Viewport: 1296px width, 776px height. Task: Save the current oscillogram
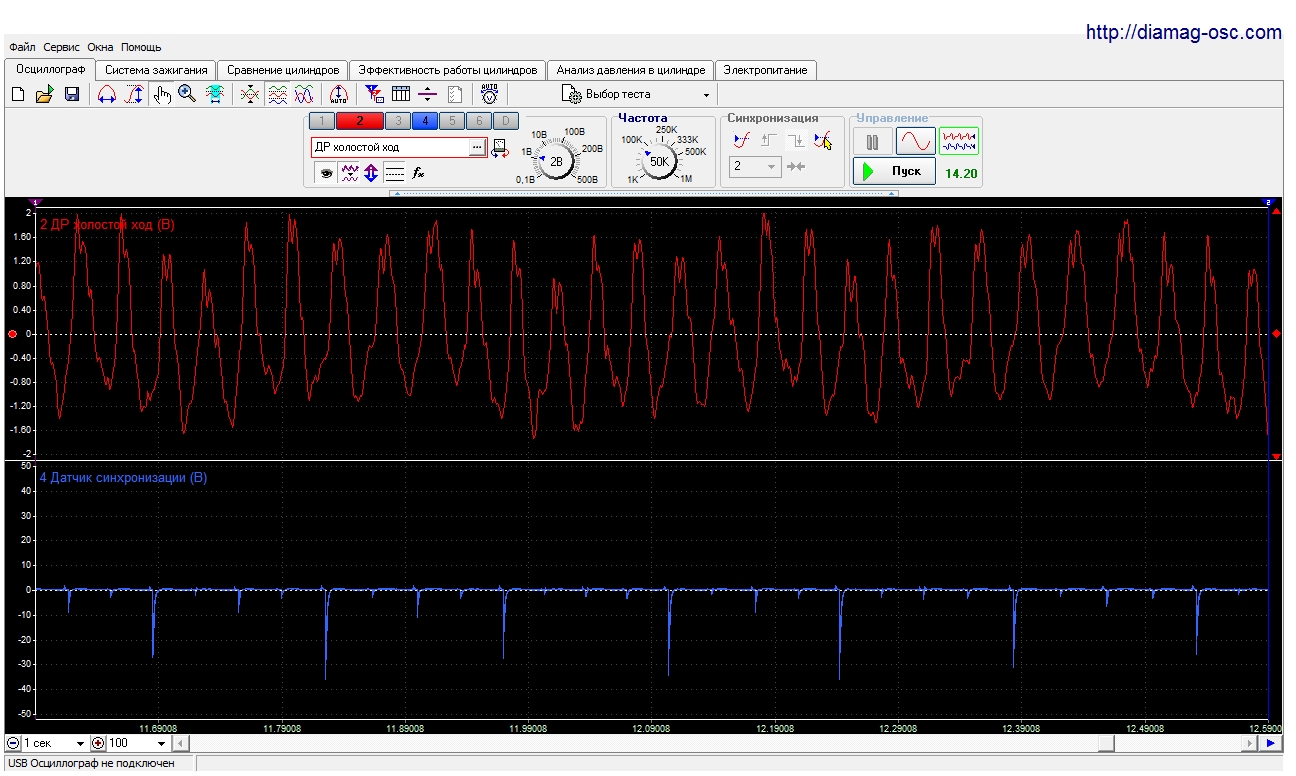[72, 94]
